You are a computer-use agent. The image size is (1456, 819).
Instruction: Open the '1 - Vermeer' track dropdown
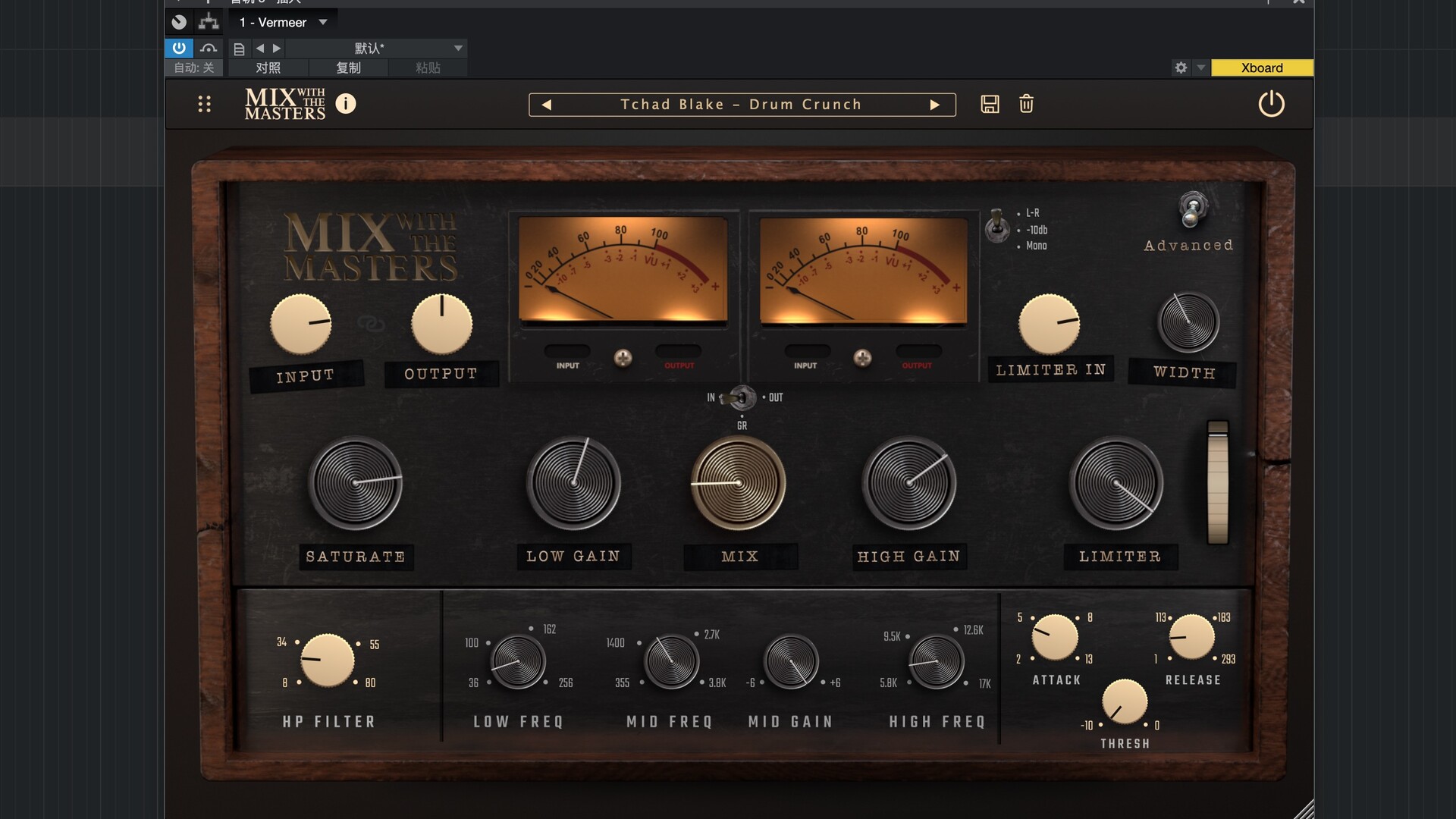[281, 22]
